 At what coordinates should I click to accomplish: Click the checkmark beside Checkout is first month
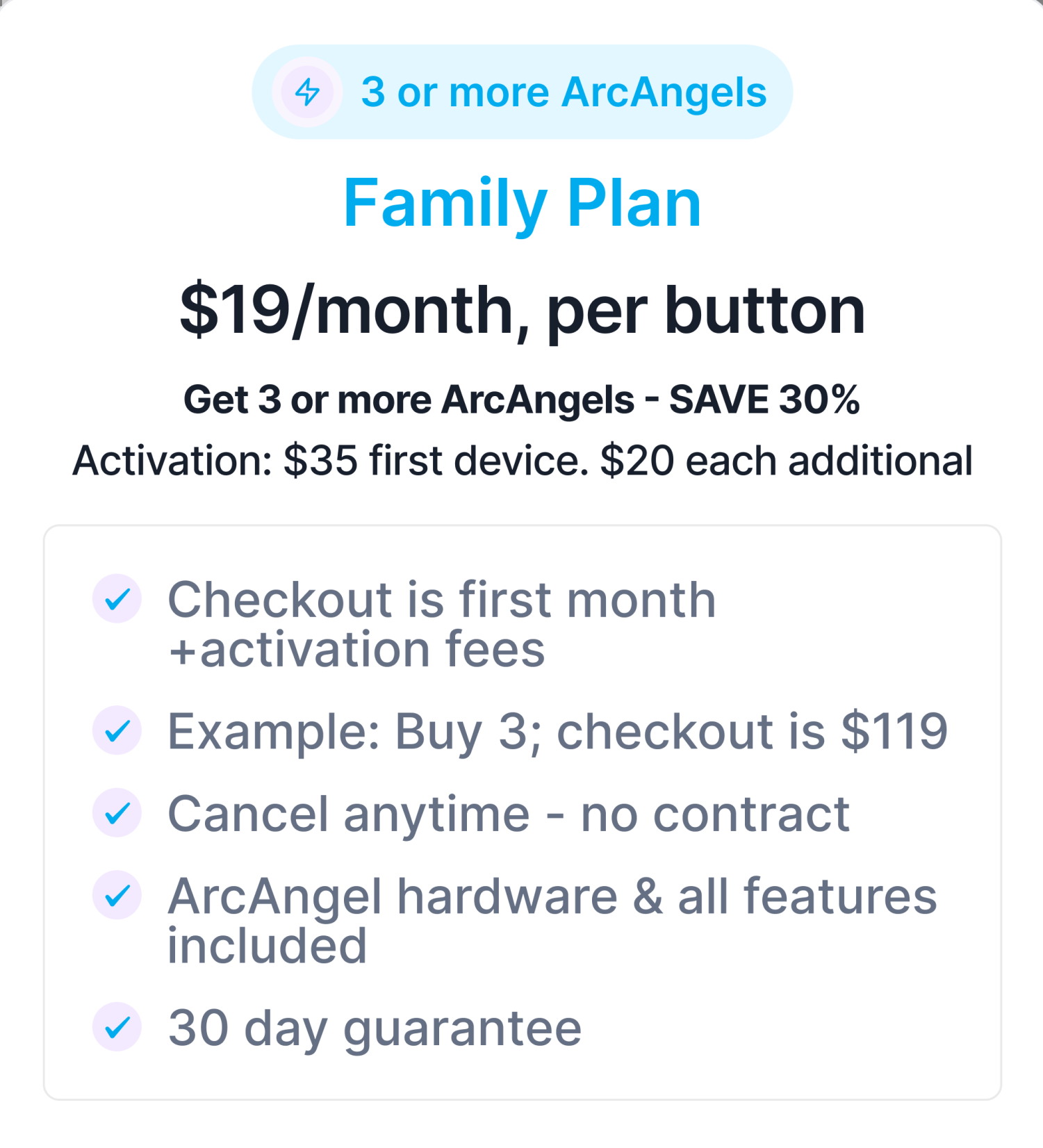pos(117,598)
